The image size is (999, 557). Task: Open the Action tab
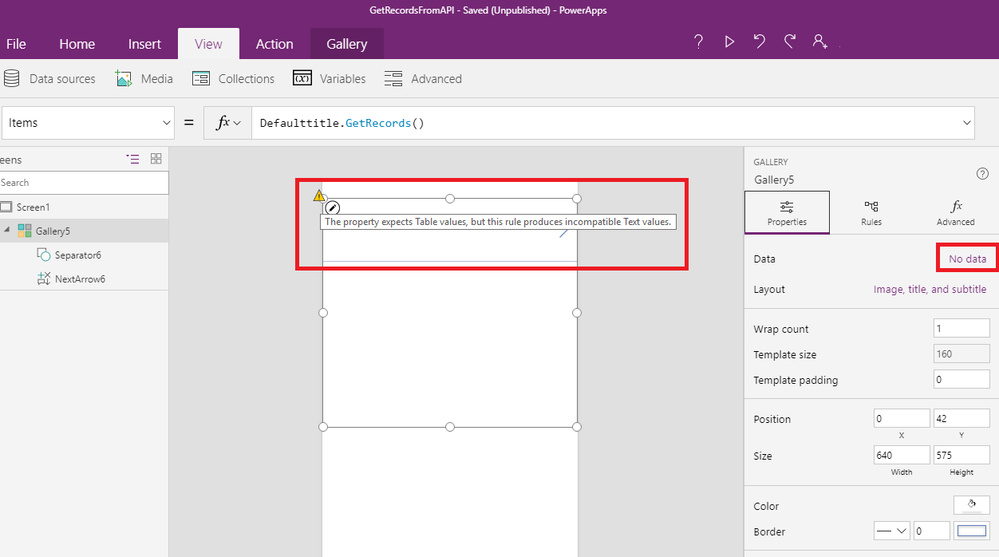[275, 44]
